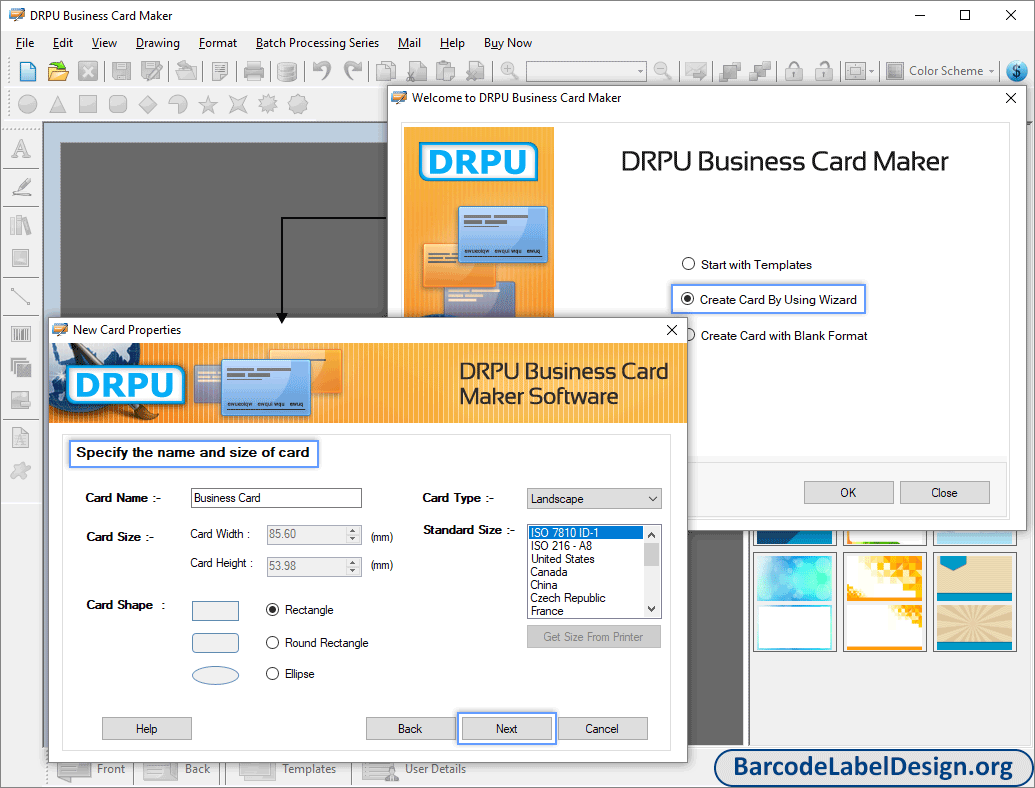The image size is (1035, 788).
Task: Select Create Card By Using Wizard
Action: click(769, 300)
